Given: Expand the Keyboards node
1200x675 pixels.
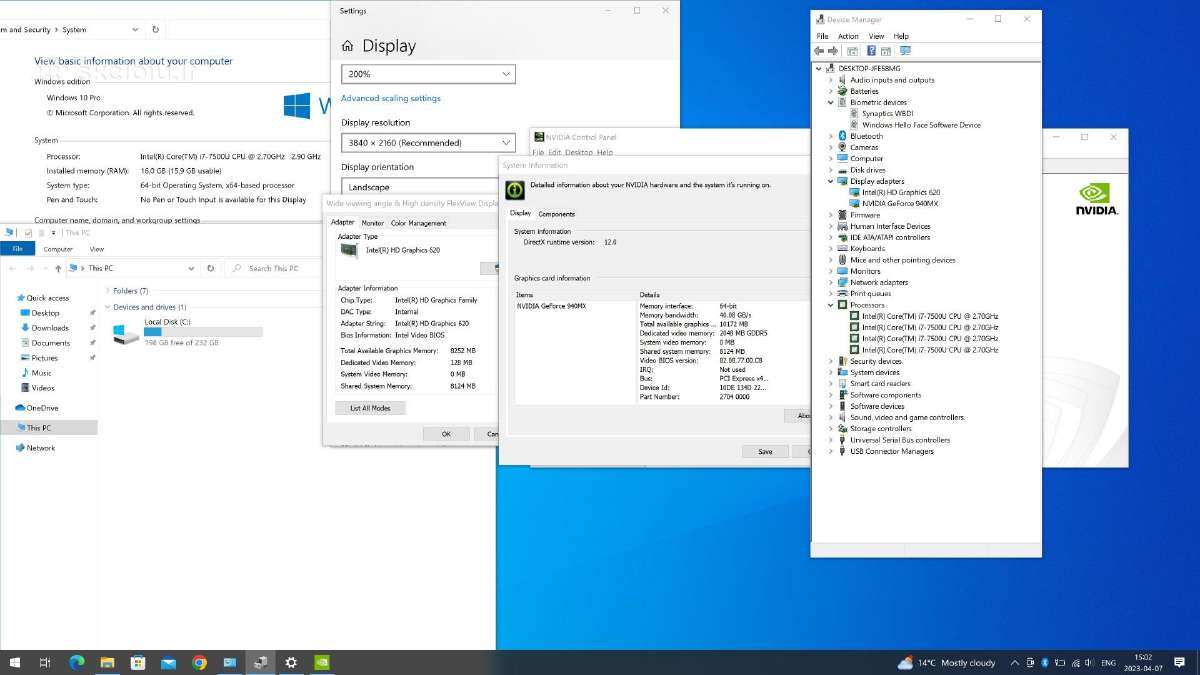Looking at the screenshot, I should (831, 249).
